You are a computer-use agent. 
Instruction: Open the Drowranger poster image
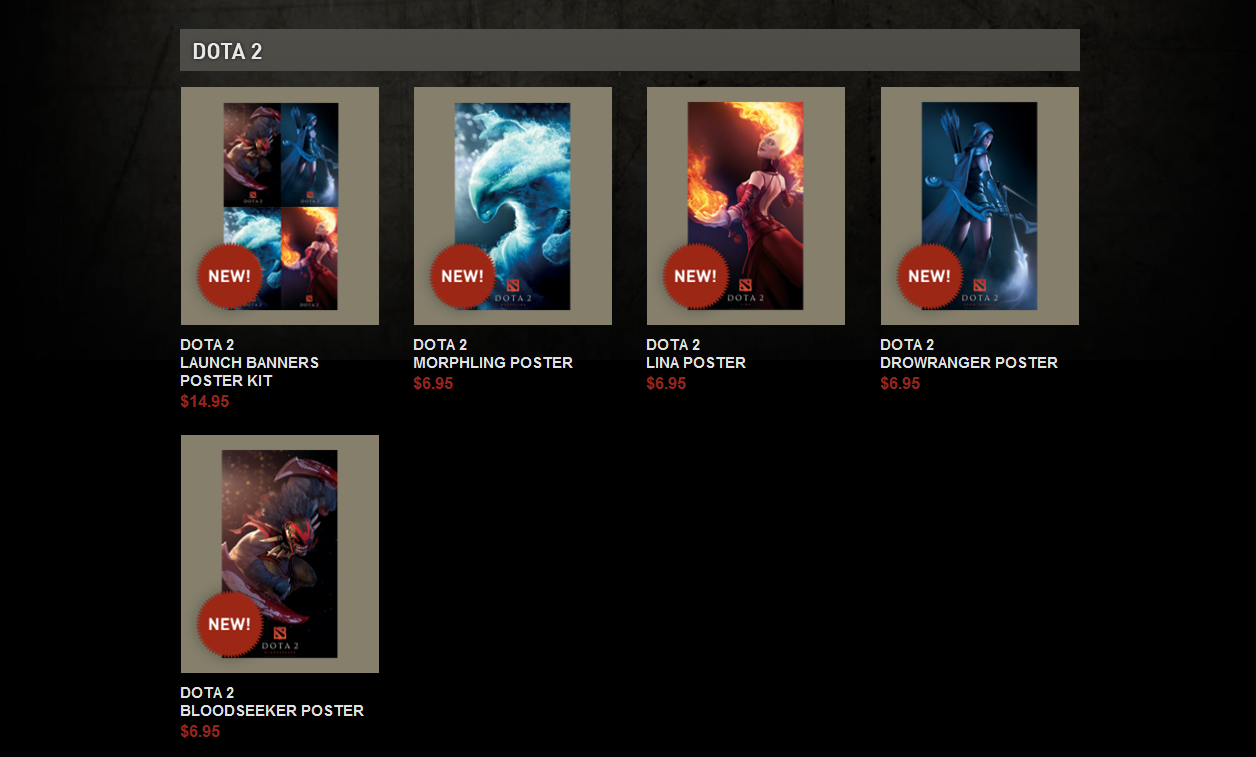(x=980, y=206)
